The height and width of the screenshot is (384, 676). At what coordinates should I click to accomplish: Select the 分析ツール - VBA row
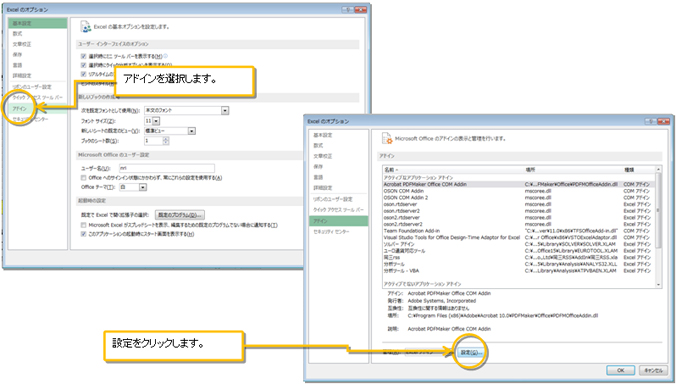[x=519, y=271]
